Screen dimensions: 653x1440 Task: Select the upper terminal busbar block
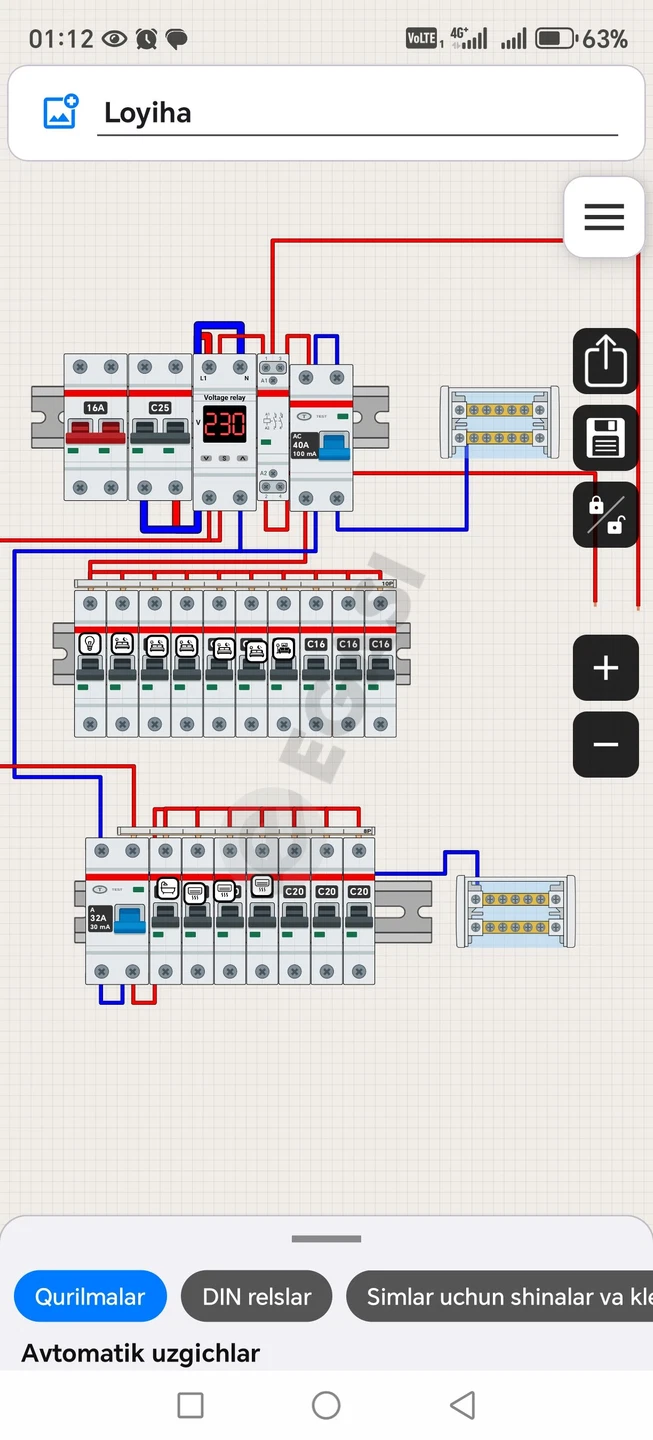(500, 423)
